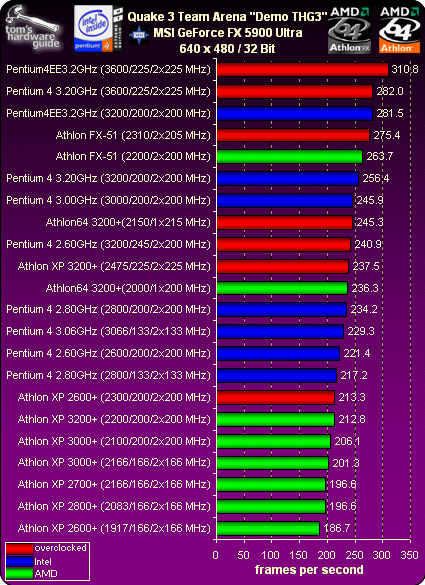
Task: Click label 'Athlon XP 3000+ (2100/200/2x200 MHz)'
Action: point(114,441)
